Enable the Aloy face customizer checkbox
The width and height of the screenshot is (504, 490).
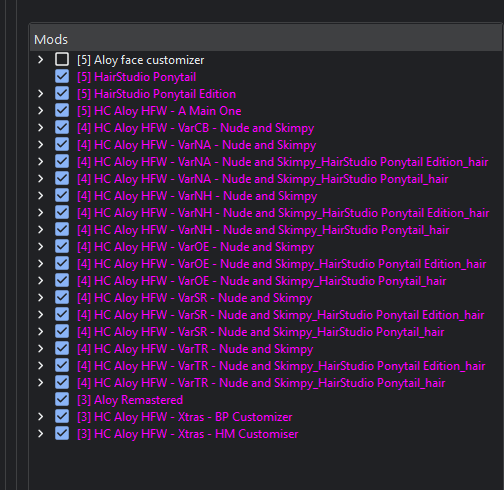tap(62, 60)
